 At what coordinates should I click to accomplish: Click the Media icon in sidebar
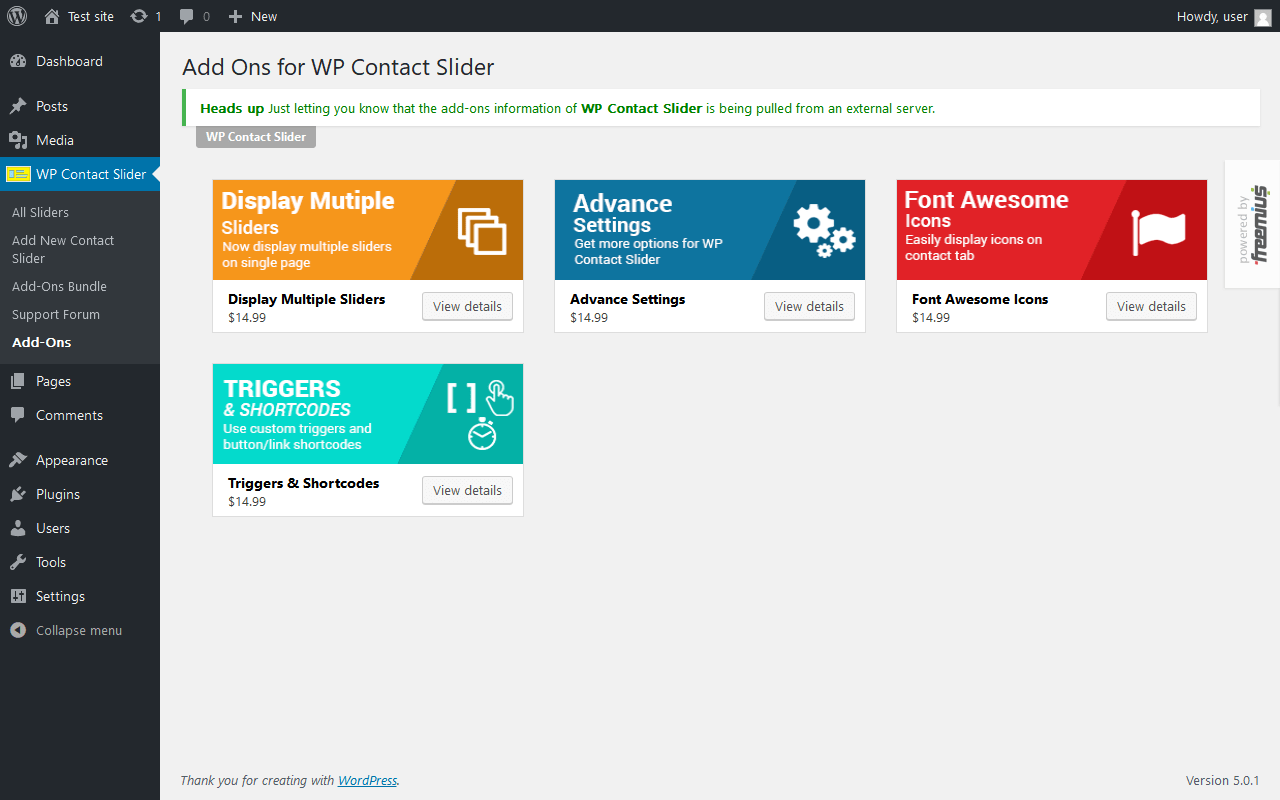click(18, 140)
